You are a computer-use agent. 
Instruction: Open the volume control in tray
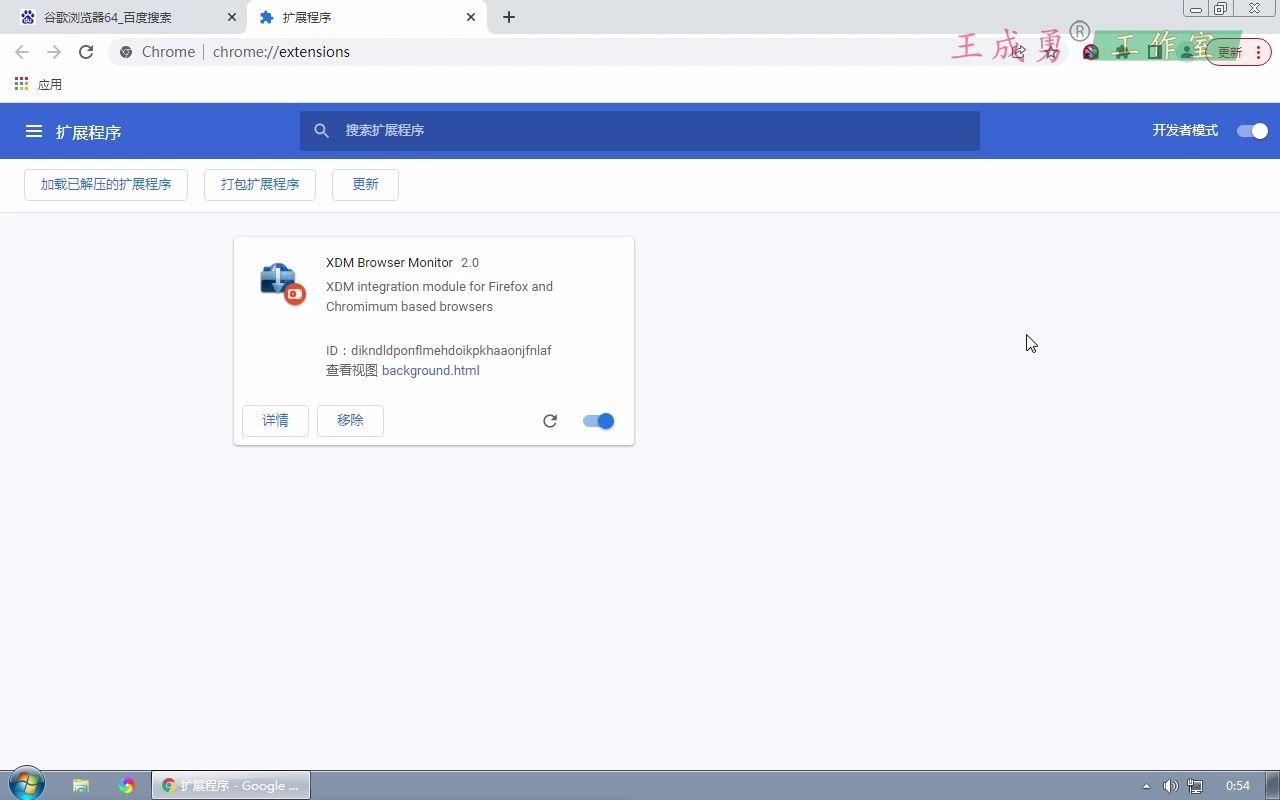point(1170,786)
